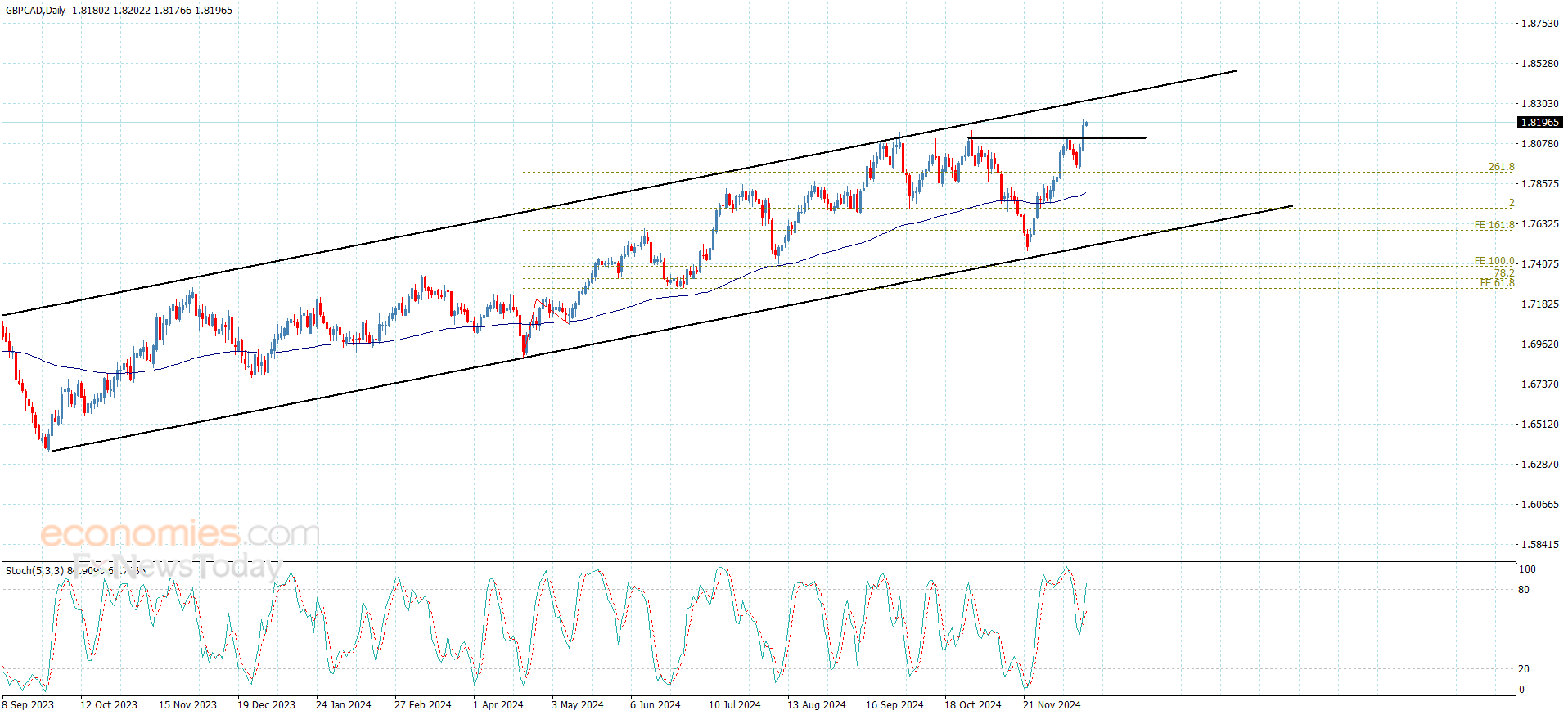Click the 1.71825 price axis label

[1539, 304]
